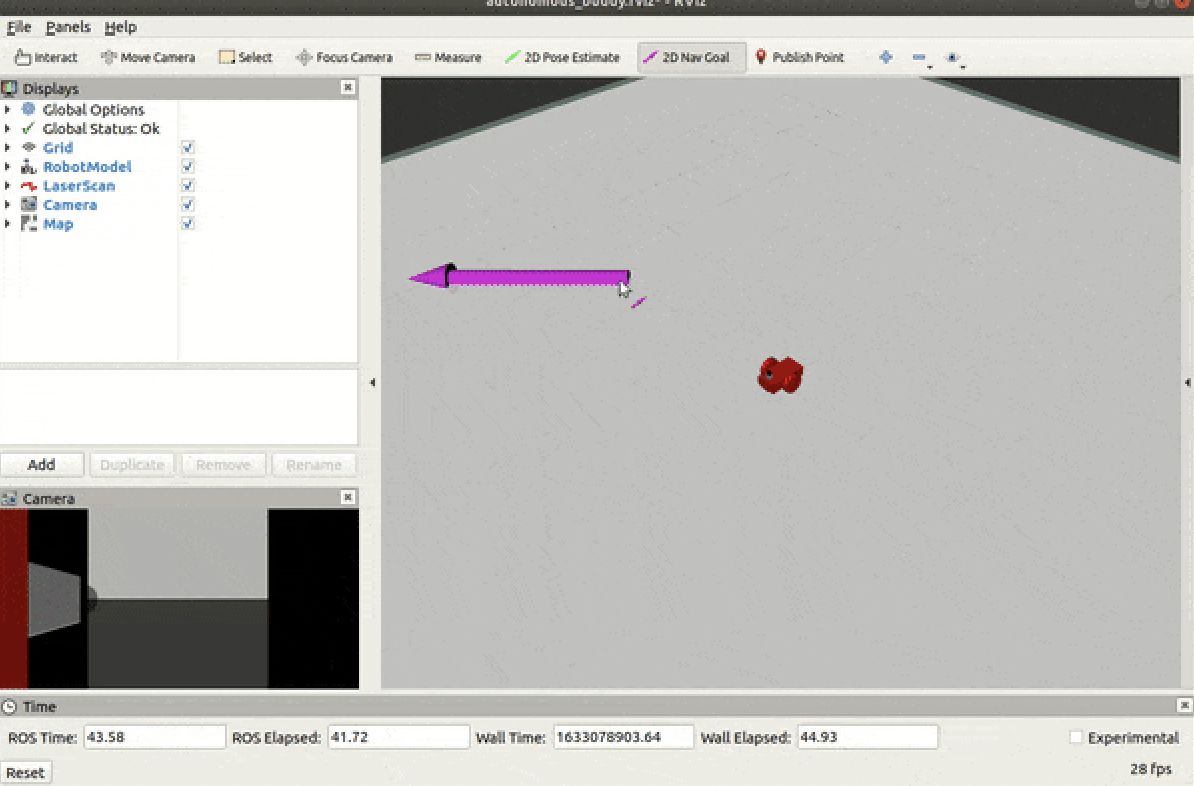Screen dimensions: 1194x786
Task: Expand the LaserScan display properties
Action: 8,185
